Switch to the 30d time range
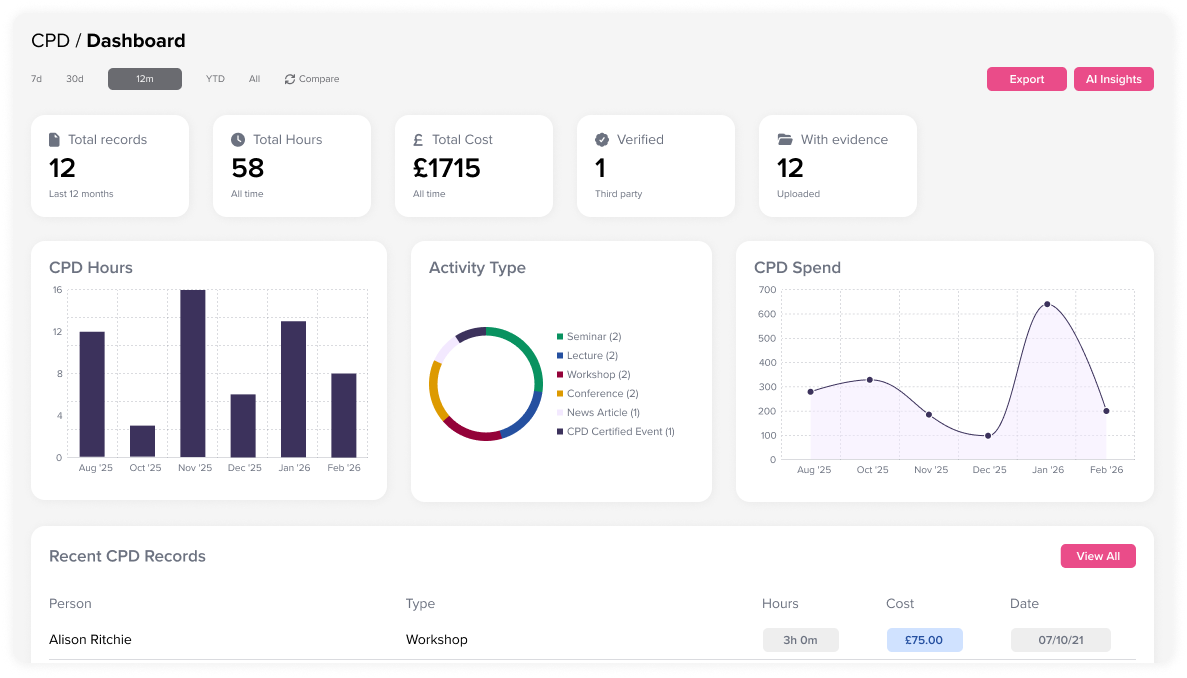 tap(75, 79)
